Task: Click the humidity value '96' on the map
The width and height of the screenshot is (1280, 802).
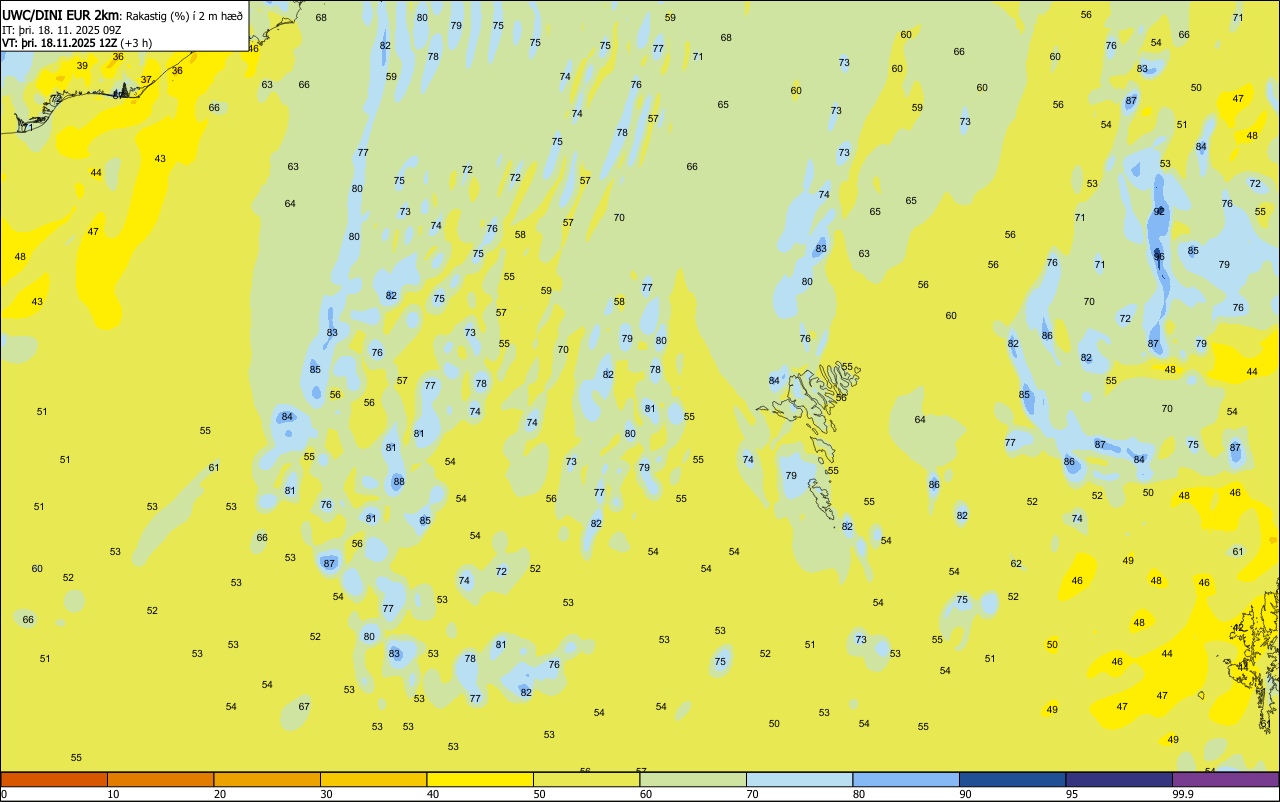Action: [x=1159, y=256]
